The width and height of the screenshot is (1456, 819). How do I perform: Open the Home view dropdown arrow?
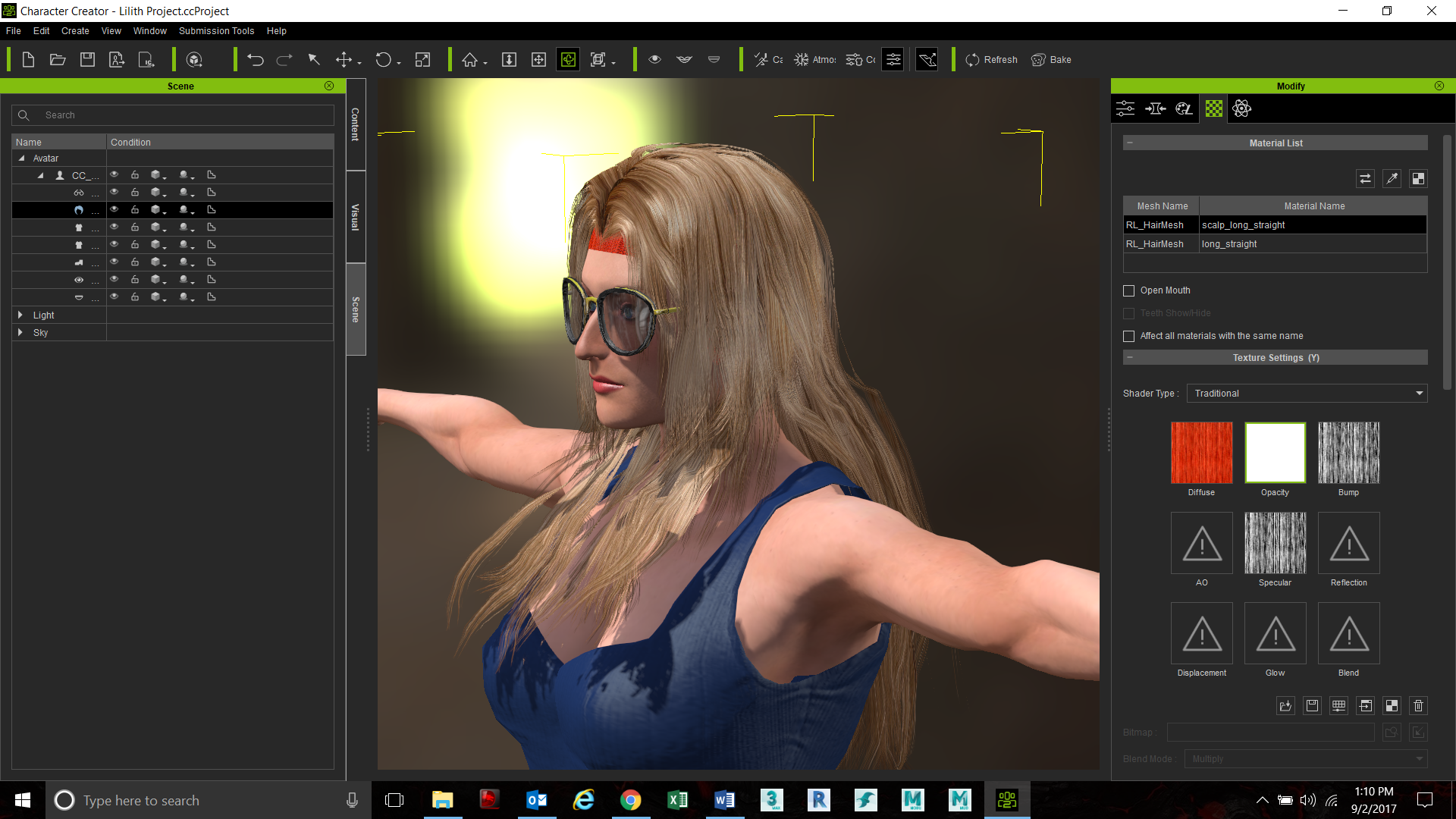485,63
